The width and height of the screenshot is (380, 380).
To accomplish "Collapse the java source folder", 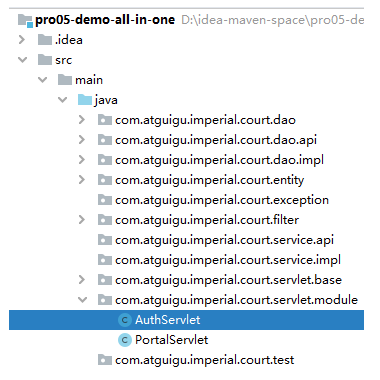I will (62, 100).
